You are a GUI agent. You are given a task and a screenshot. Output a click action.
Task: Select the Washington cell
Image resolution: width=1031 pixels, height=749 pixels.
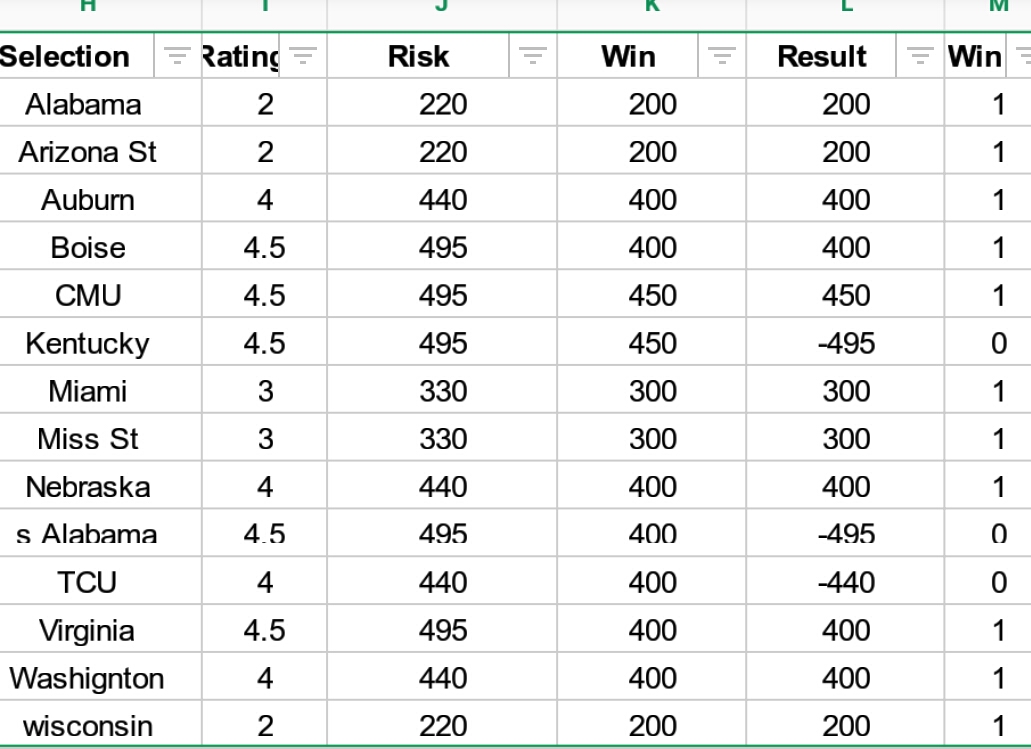pos(87,678)
